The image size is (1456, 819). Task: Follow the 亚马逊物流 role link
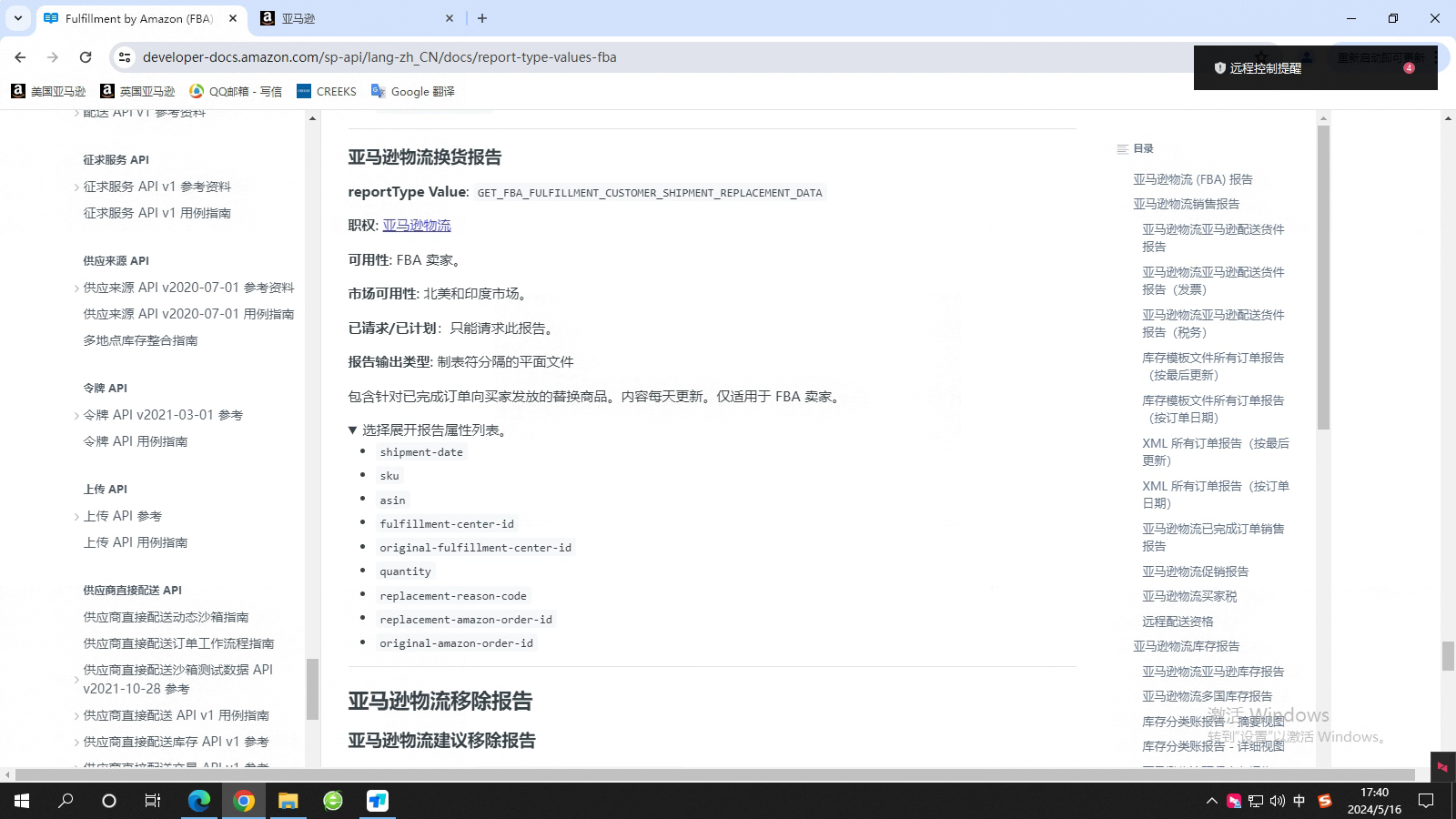coord(417,225)
